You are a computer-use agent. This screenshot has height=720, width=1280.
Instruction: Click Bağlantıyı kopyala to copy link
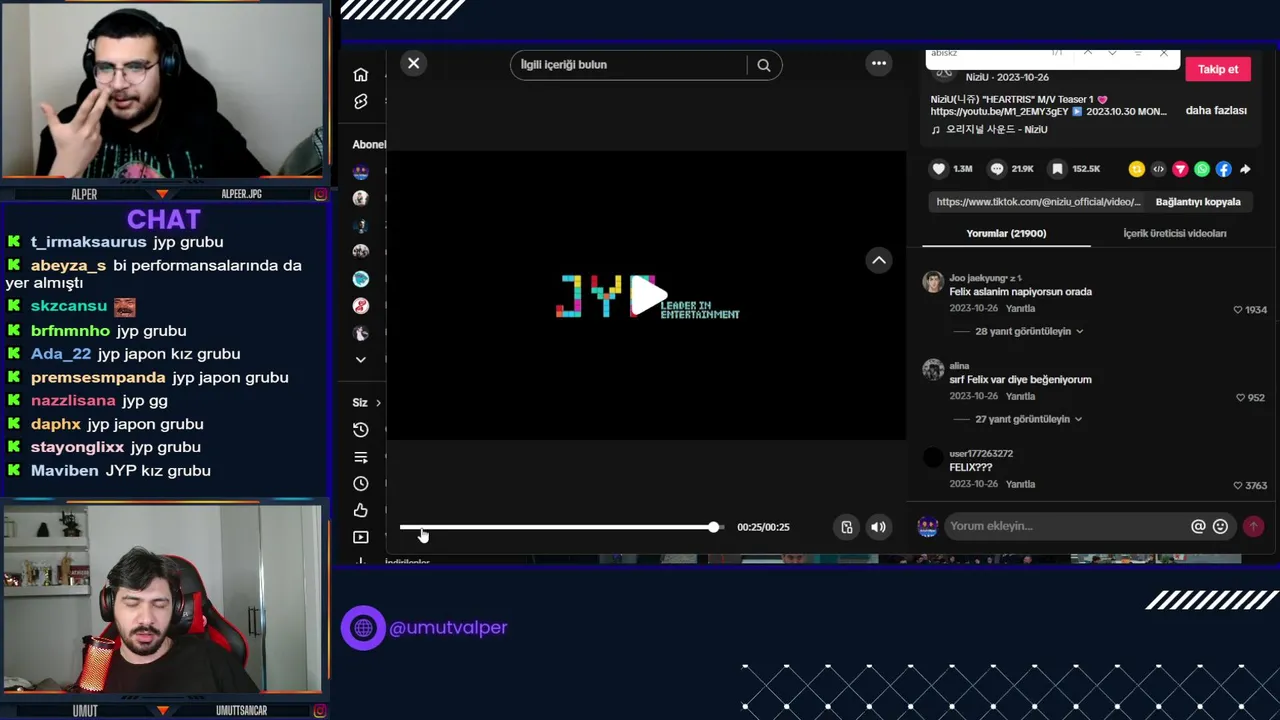[x=1198, y=202]
